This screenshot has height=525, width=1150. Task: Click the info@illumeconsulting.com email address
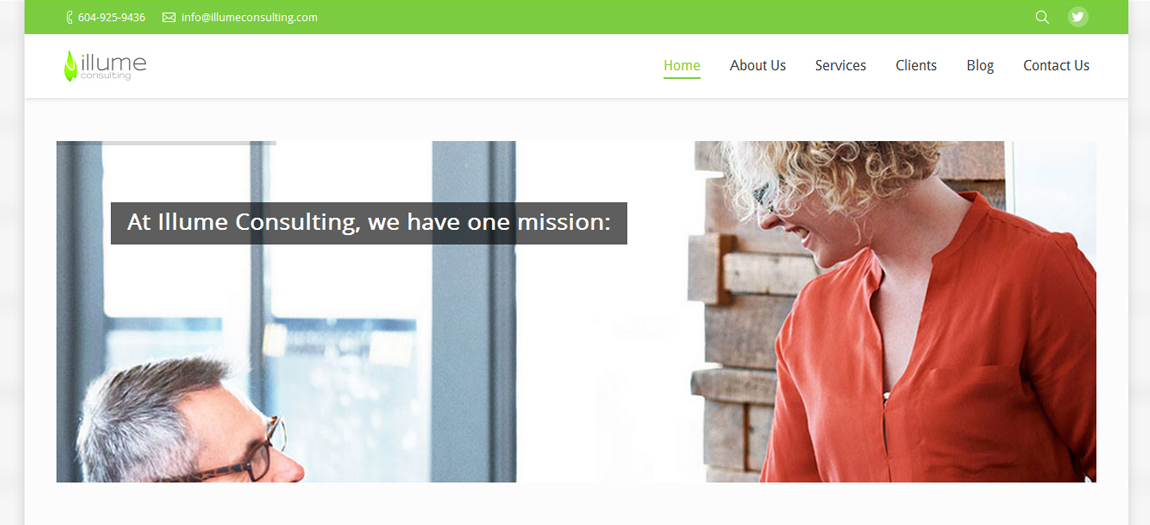tap(249, 17)
